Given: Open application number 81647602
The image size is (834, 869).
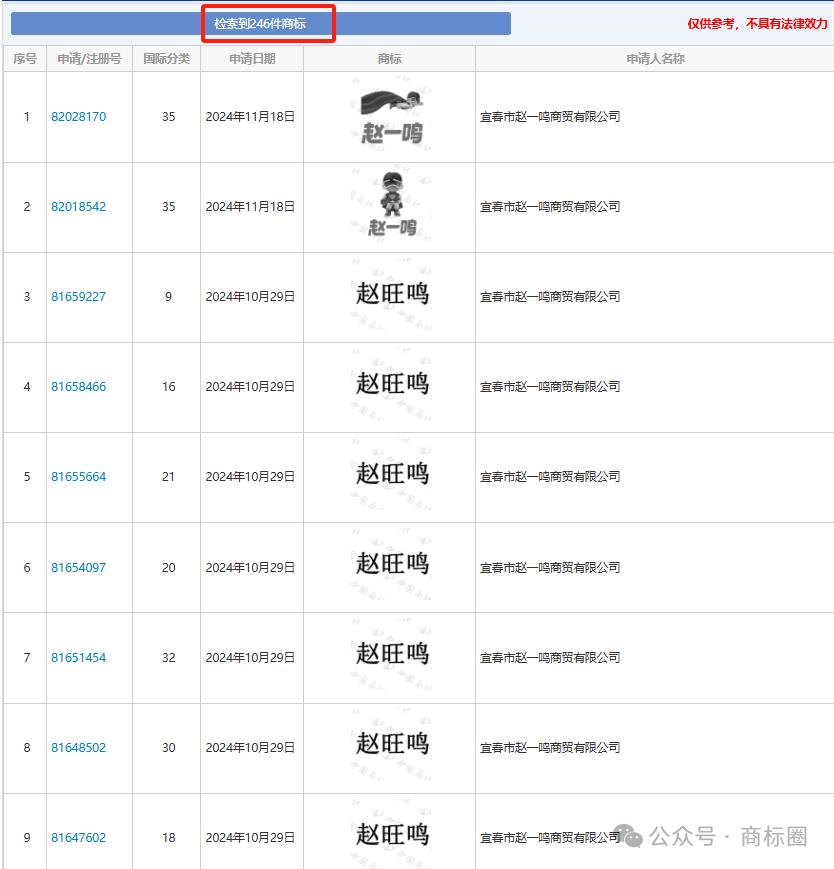Looking at the screenshot, I should click(78, 838).
